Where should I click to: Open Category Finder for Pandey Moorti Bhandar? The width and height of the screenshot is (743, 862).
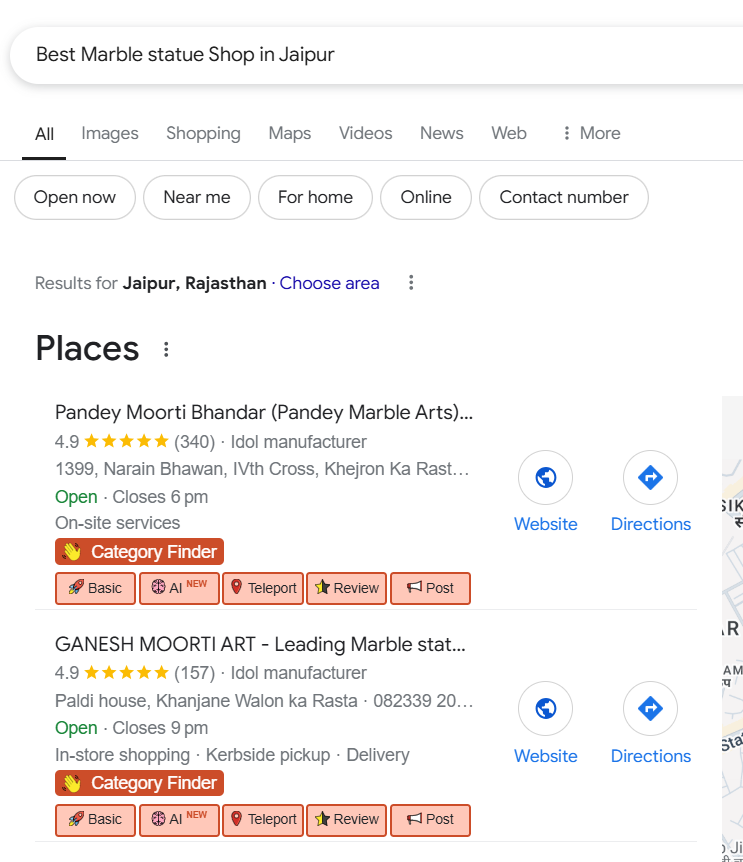[x=140, y=552]
